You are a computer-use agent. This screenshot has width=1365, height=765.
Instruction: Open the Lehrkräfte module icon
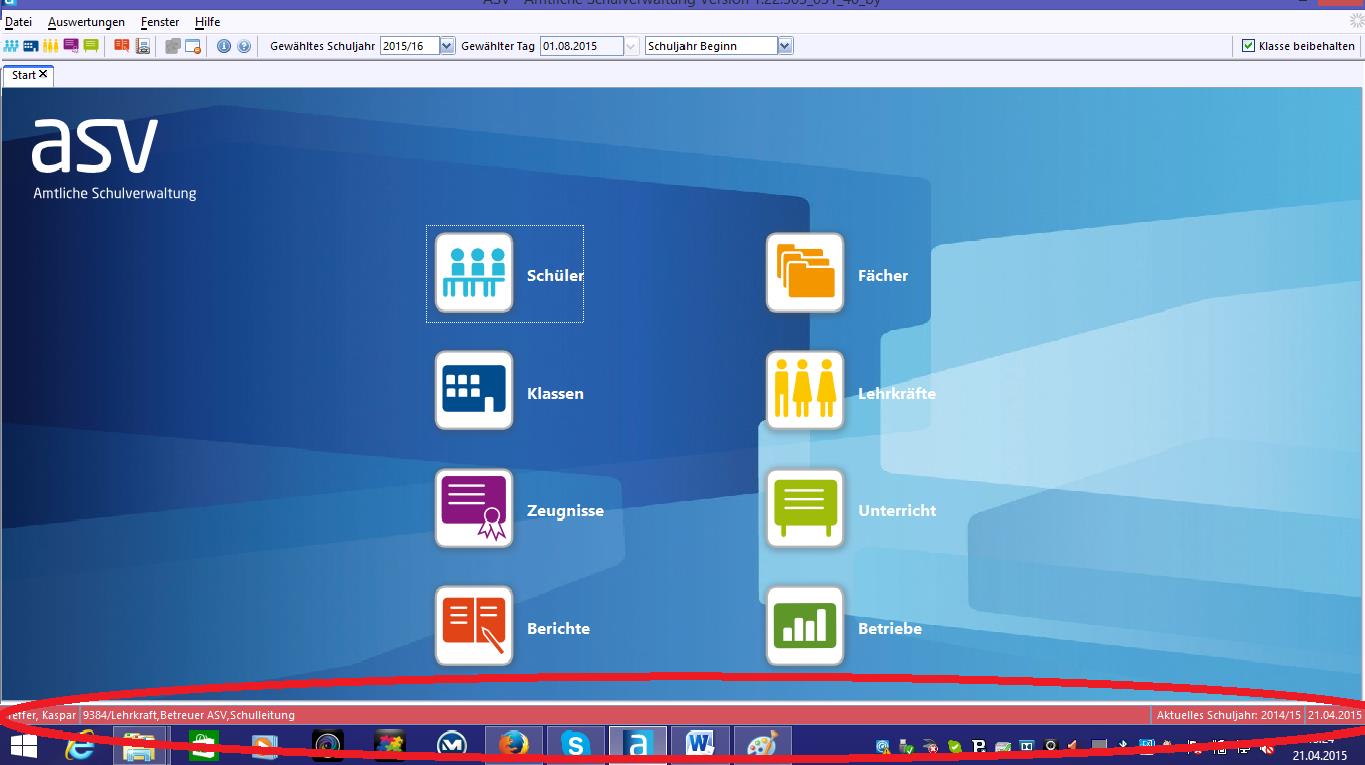(x=805, y=391)
